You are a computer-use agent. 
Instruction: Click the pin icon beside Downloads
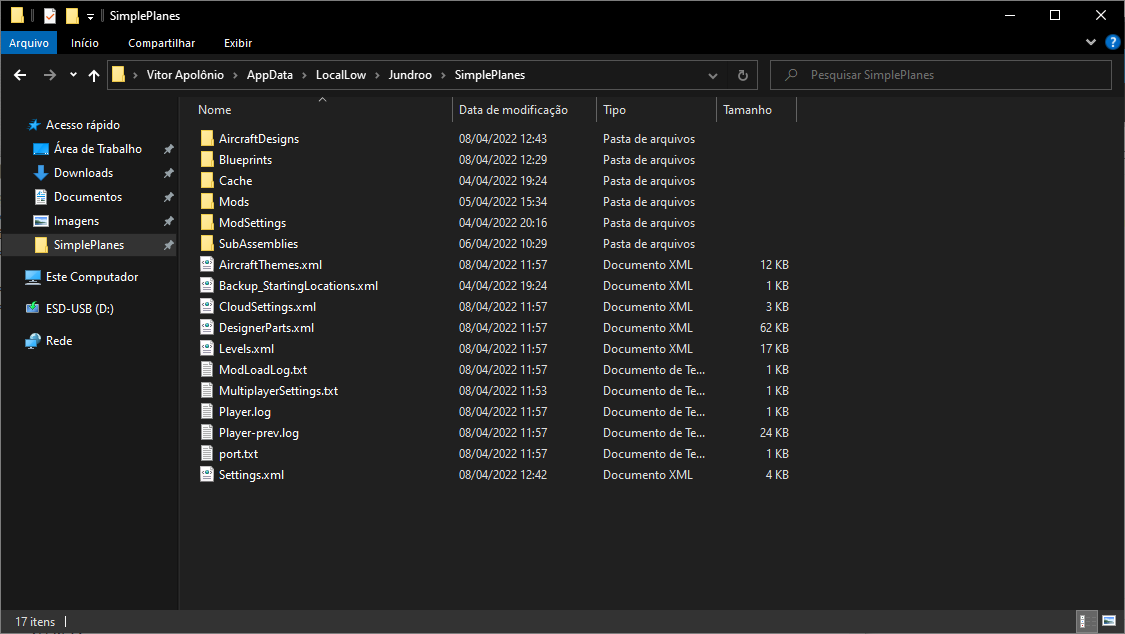coord(169,173)
